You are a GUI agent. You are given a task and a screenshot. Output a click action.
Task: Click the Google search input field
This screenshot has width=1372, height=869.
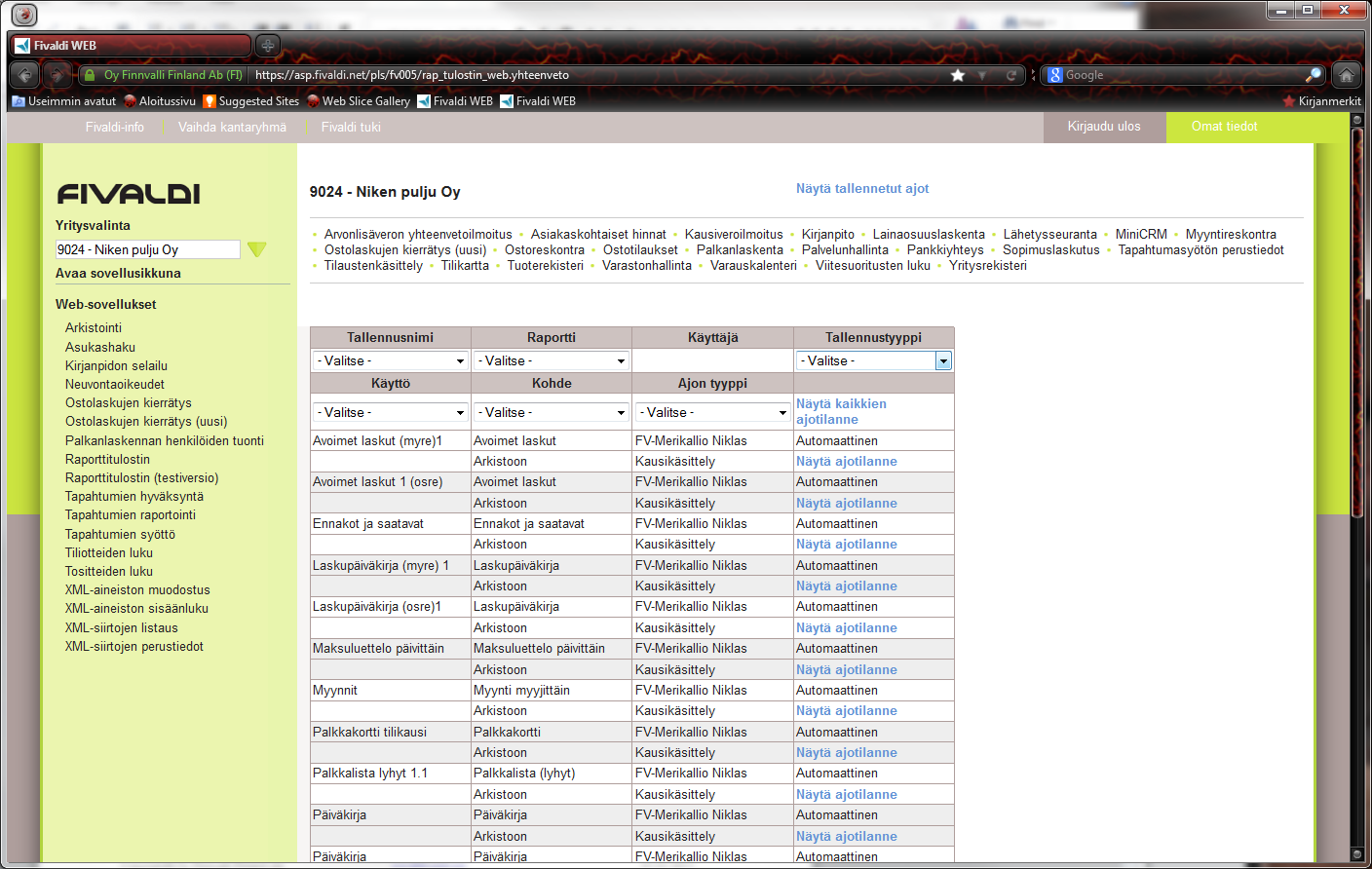coord(1184,75)
